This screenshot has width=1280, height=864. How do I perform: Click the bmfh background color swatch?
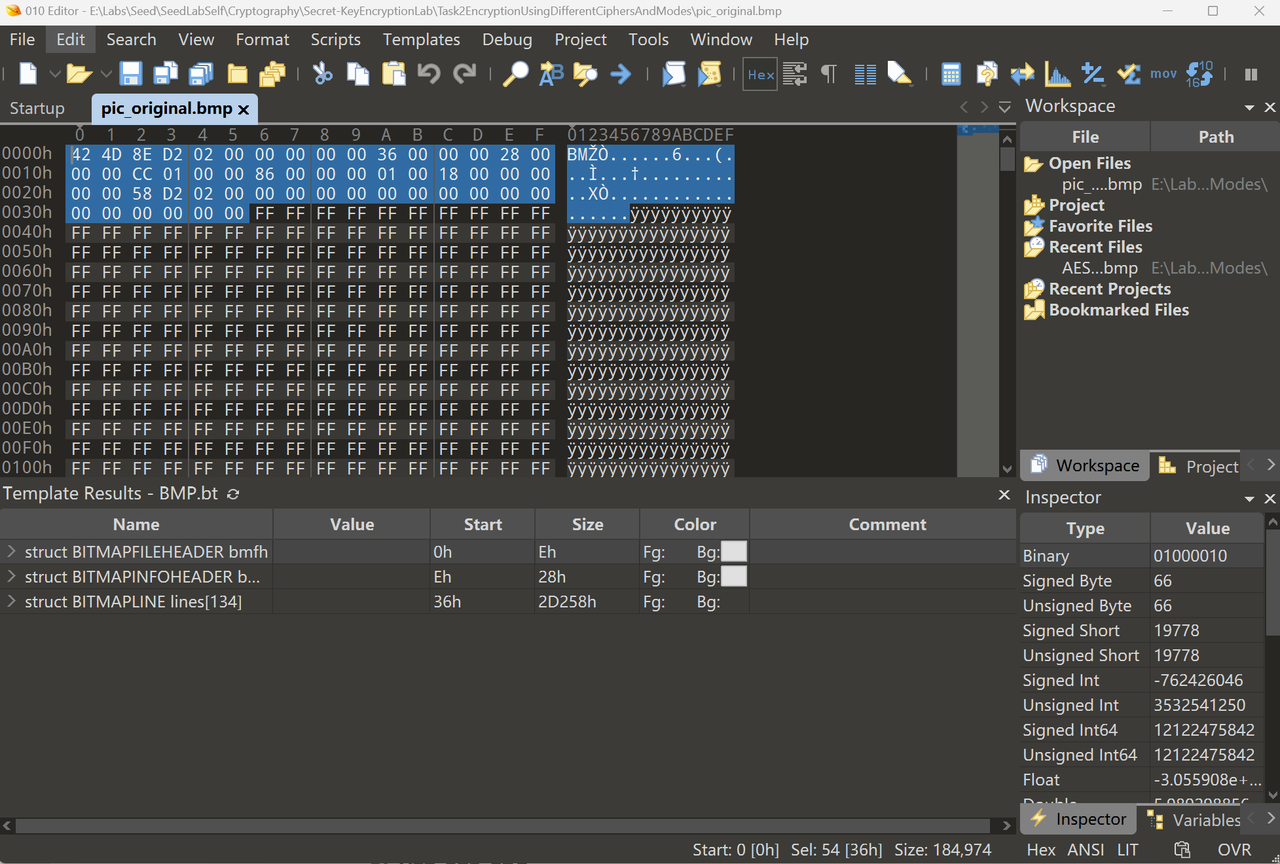(734, 552)
